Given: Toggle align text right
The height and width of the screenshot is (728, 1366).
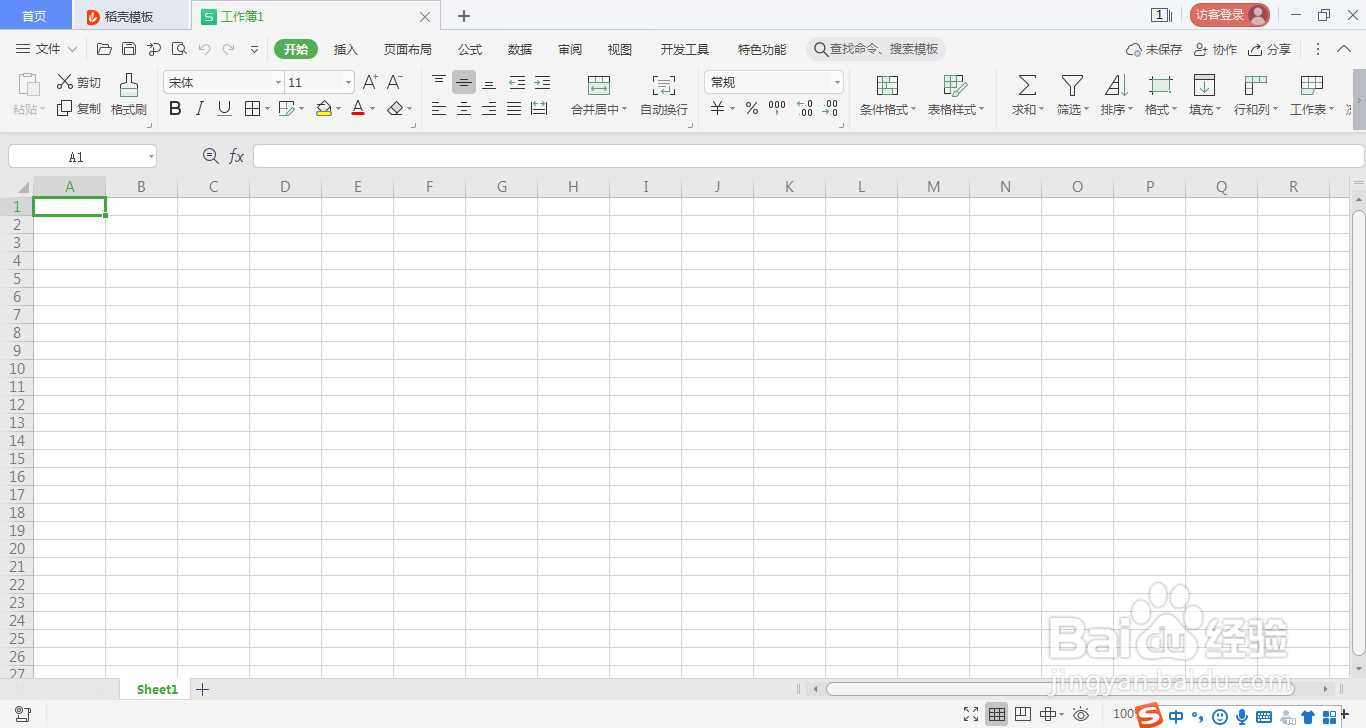Looking at the screenshot, I should click(489, 108).
